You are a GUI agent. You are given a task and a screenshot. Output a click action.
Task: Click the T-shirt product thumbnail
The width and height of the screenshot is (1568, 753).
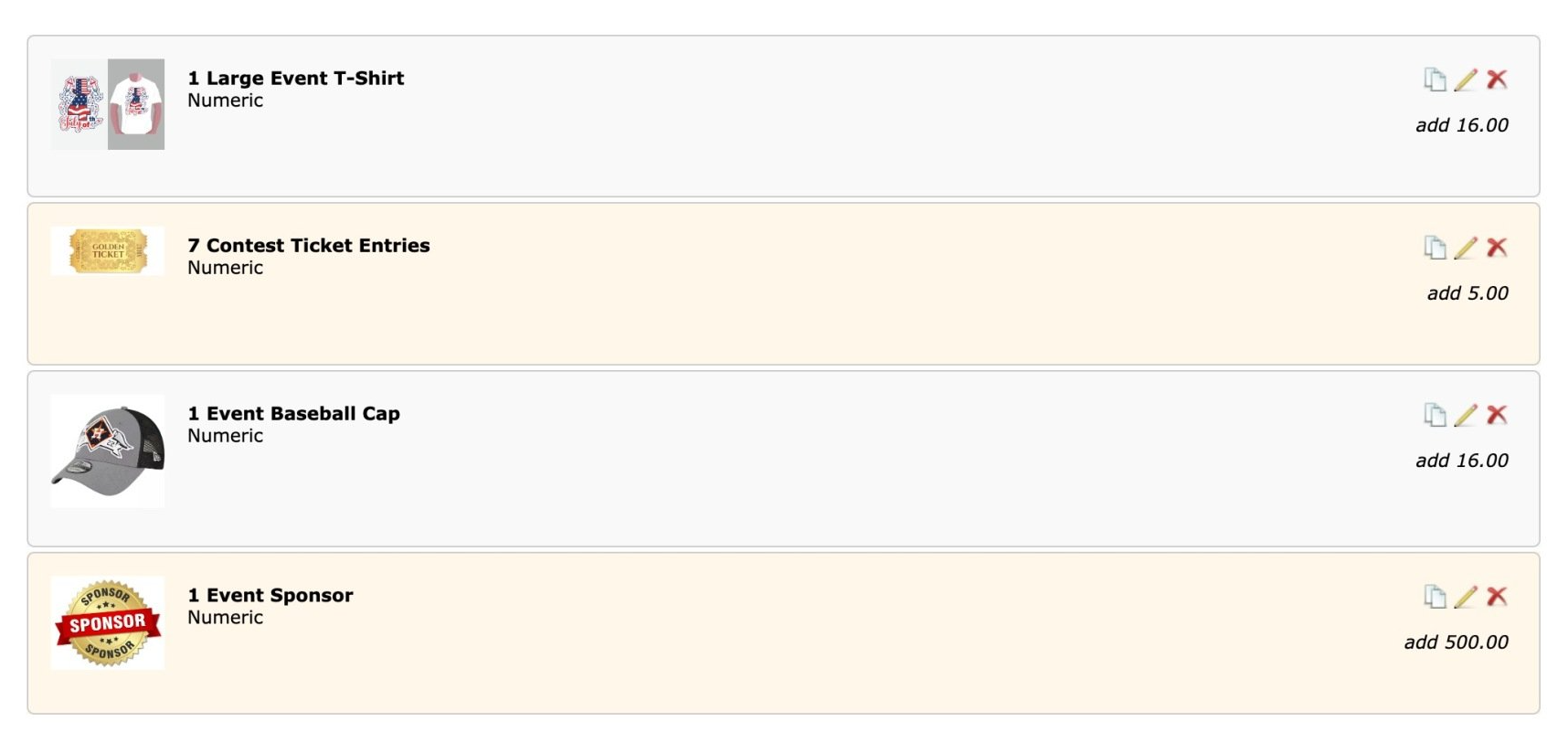pos(108,104)
